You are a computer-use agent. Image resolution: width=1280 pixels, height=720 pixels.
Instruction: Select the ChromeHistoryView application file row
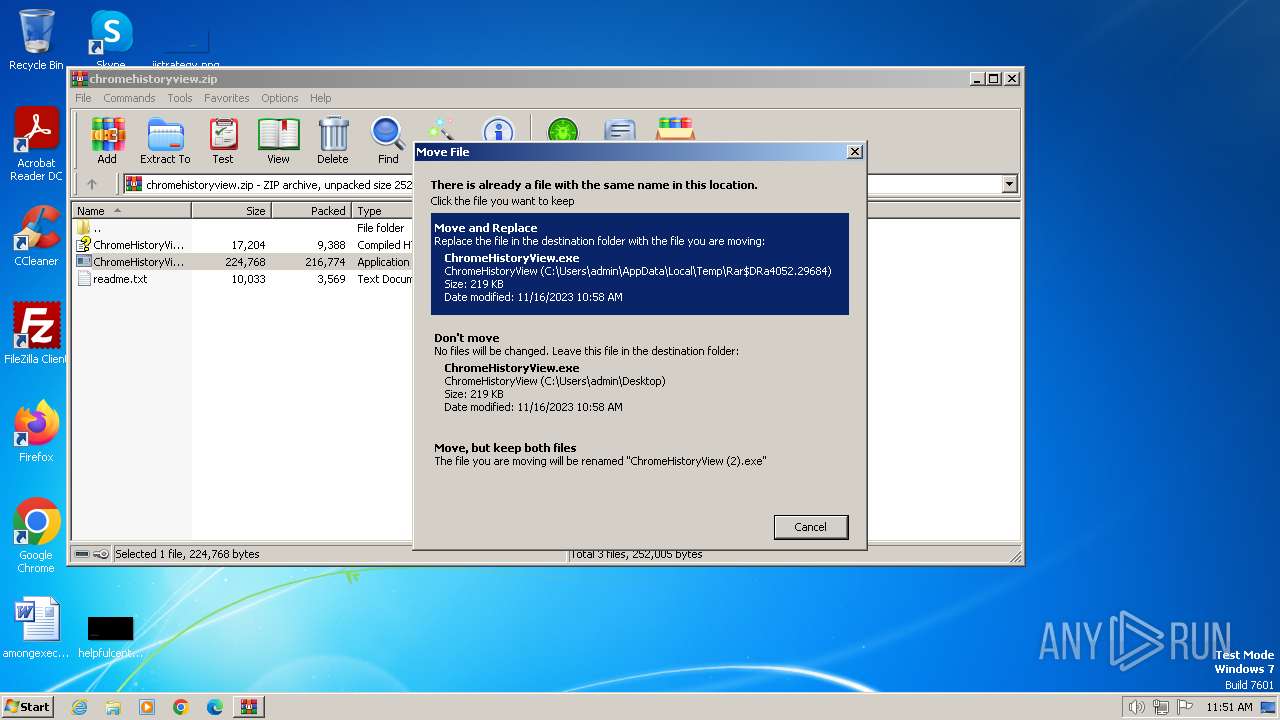coord(243,262)
